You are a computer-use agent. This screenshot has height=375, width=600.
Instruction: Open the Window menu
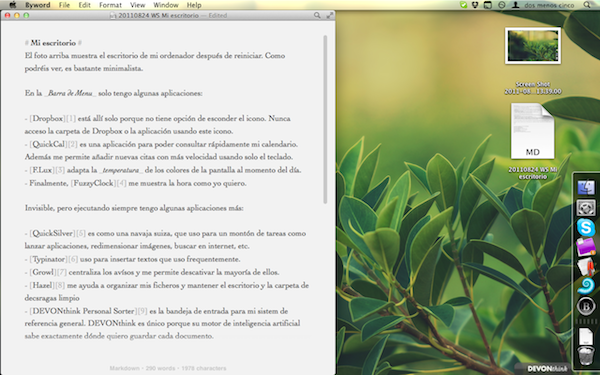tap(166, 5)
